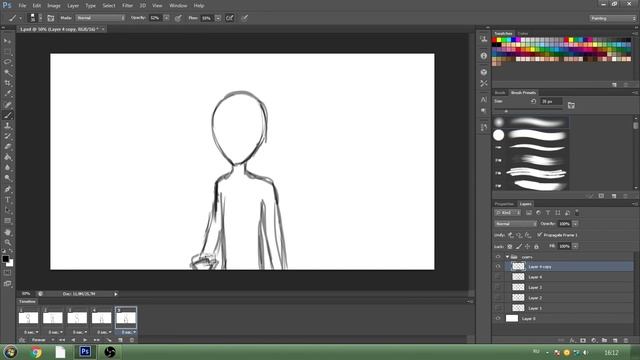Open the Layer menu
640x360 pixels.
(73, 6)
